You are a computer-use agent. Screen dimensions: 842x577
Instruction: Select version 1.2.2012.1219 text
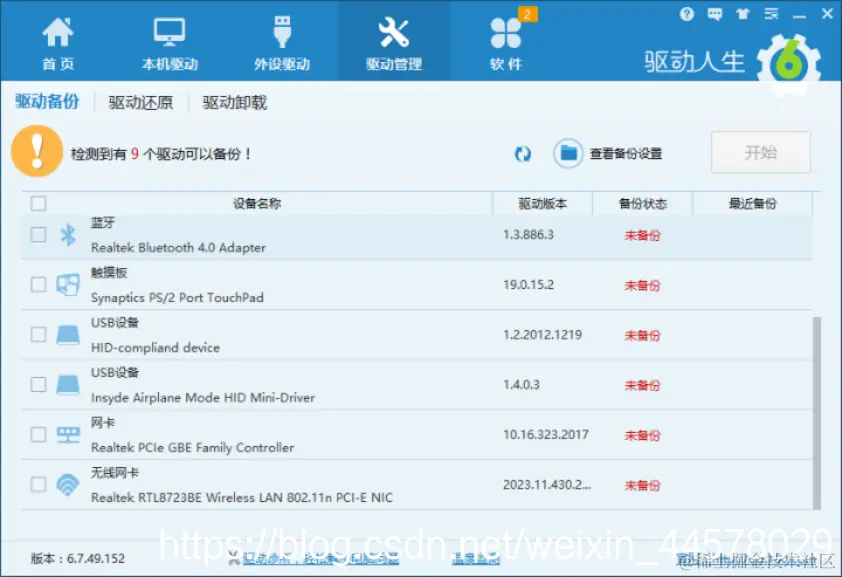542,334
